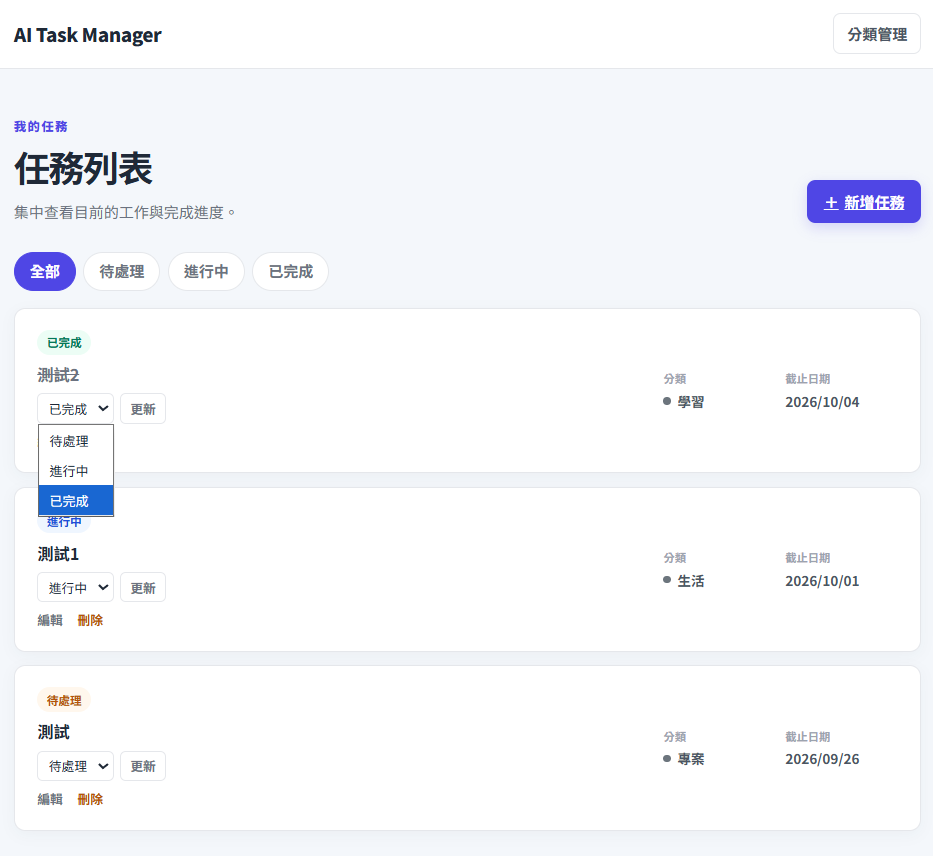Switch to the 待處理 filter tab
The height and width of the screenshot is (856, 933).
pyautogui.click(x=121, y=272)
